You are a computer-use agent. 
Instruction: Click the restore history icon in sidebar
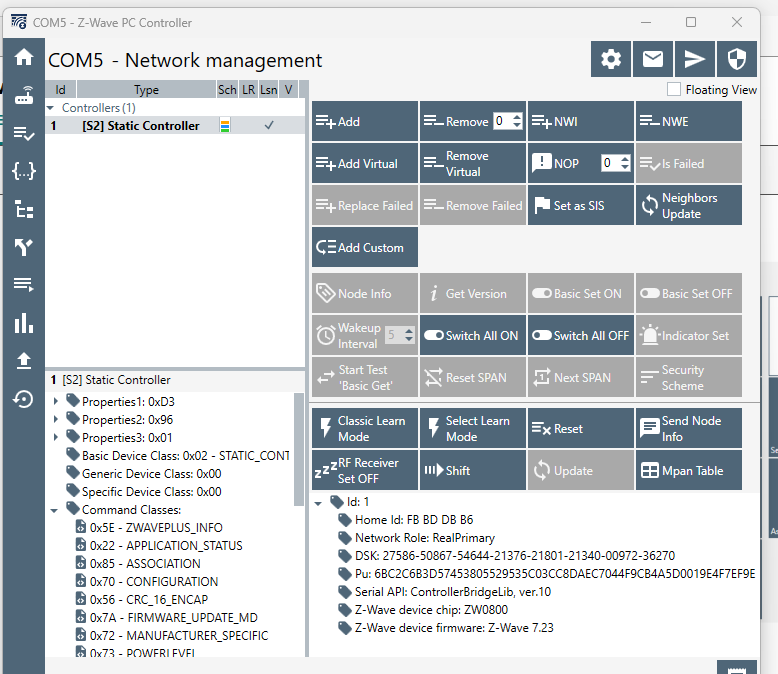pyautogui.click(x=24, y=399)
